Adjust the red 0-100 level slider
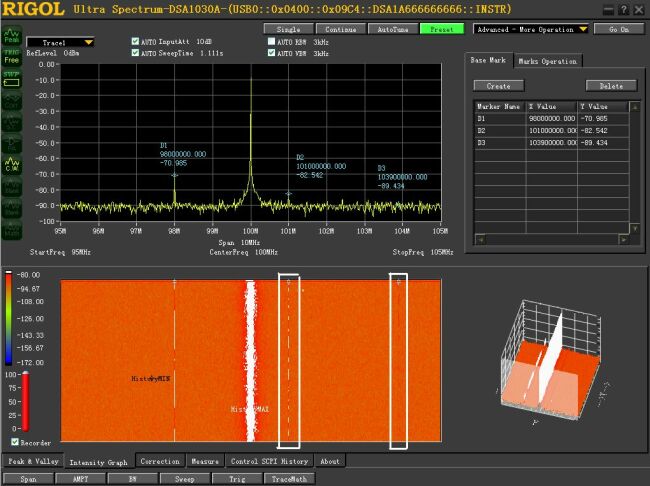The width and height of the screenshot is (650, 486). click(x=23, y=400)
